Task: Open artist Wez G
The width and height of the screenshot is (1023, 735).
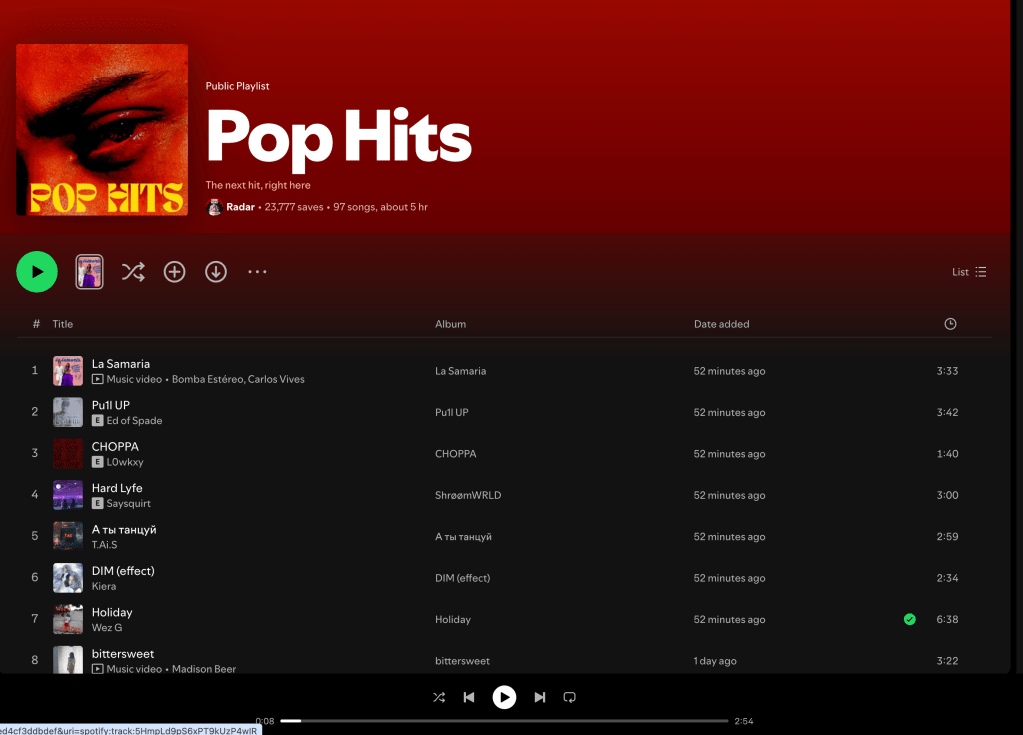Action: pyautogui.click(x=107, y=628)
